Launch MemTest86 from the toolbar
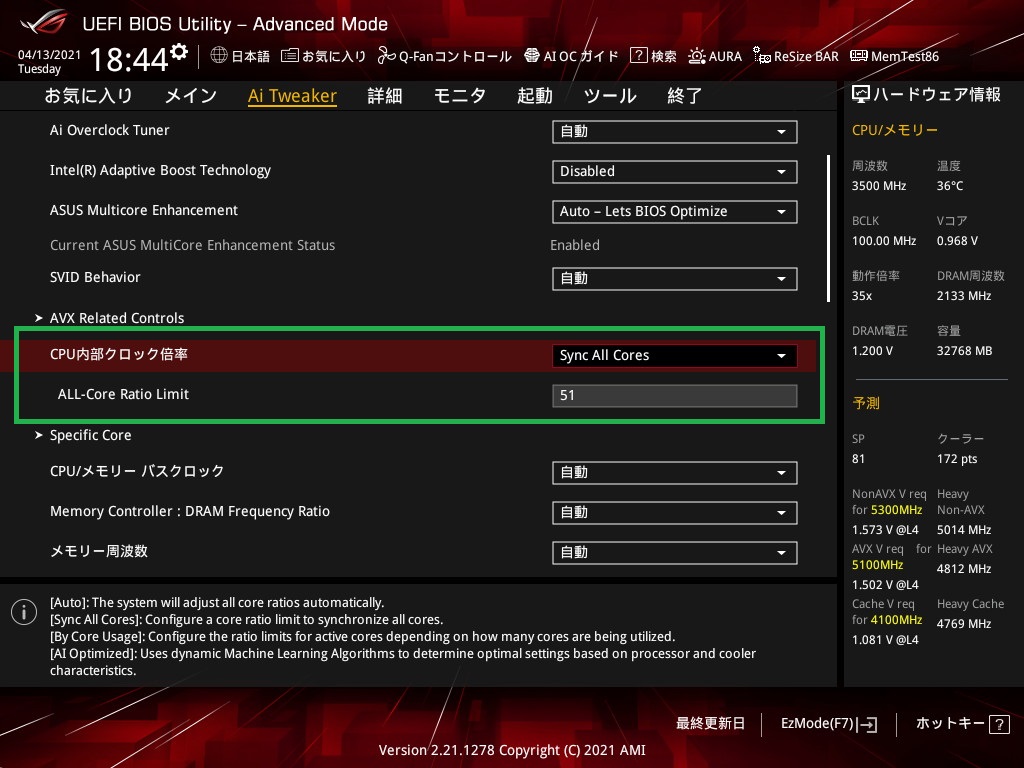 894,56
